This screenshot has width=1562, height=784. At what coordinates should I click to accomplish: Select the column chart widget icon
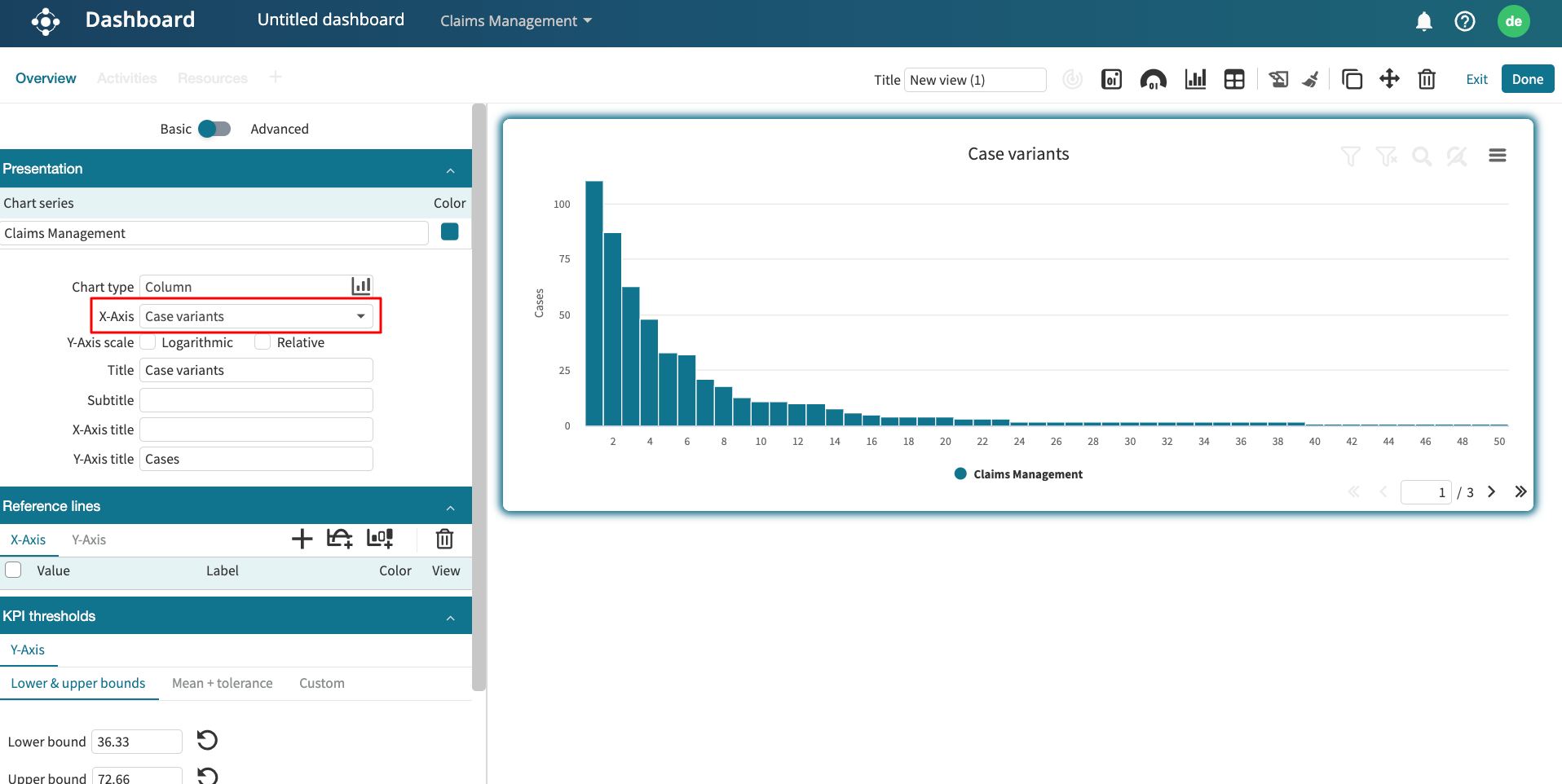pos(1195,79)
